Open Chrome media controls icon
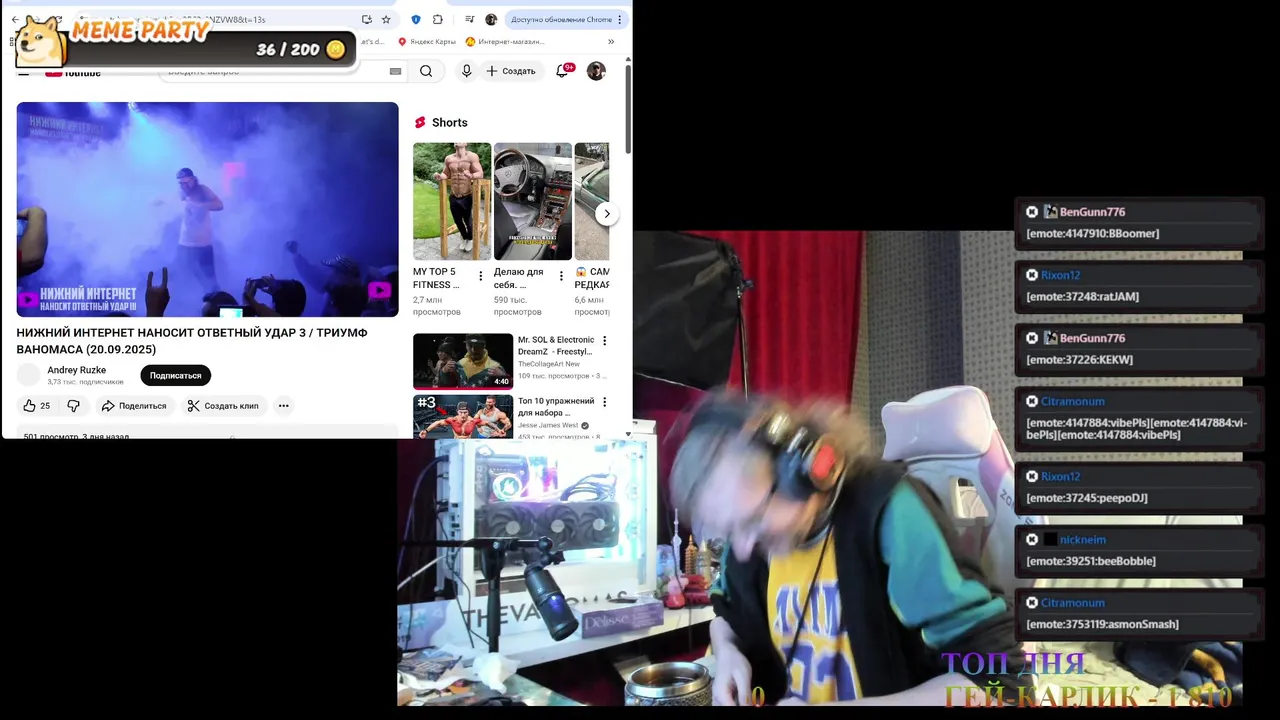1280x720 pixels. pyautogui.click(x=469, y=19)
